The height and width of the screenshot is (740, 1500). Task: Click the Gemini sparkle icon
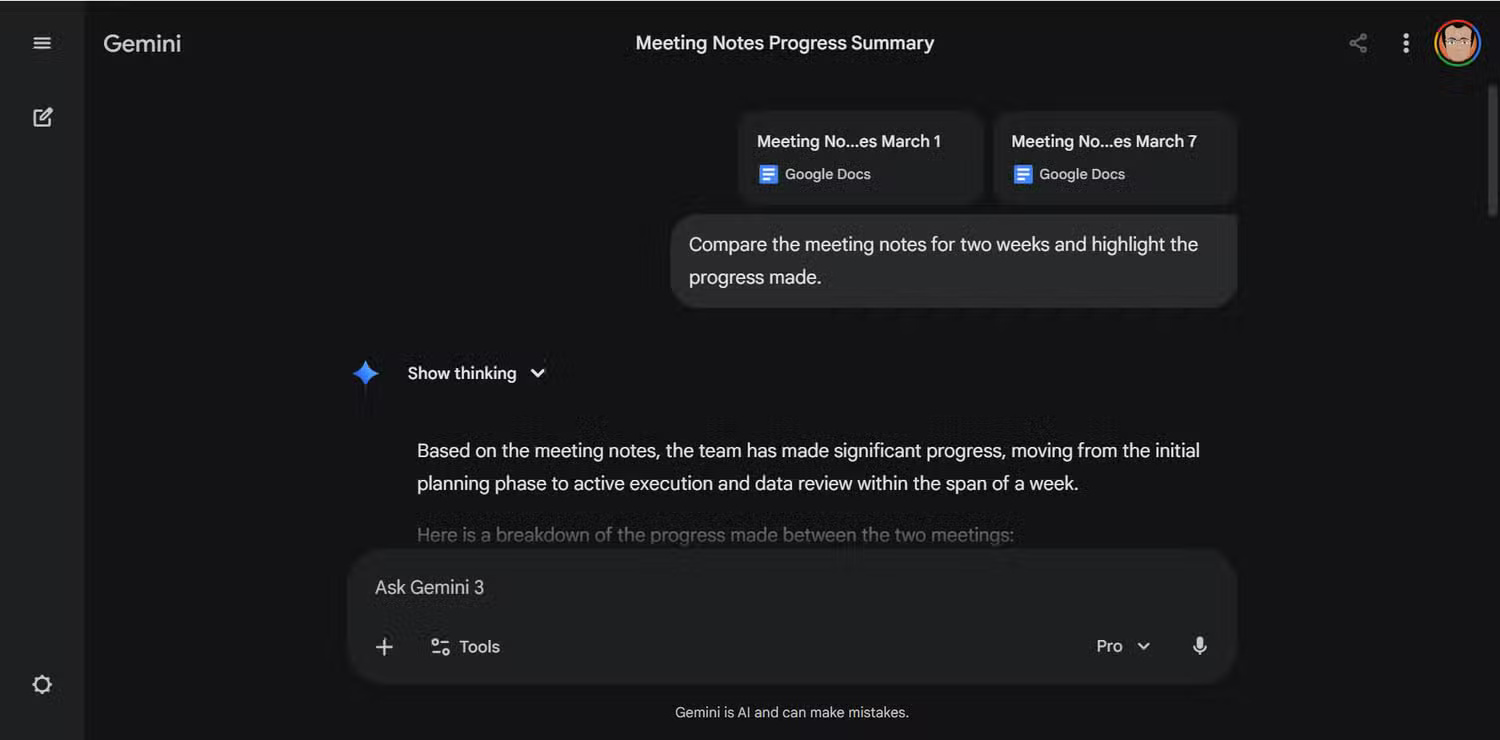pos(366,372)
